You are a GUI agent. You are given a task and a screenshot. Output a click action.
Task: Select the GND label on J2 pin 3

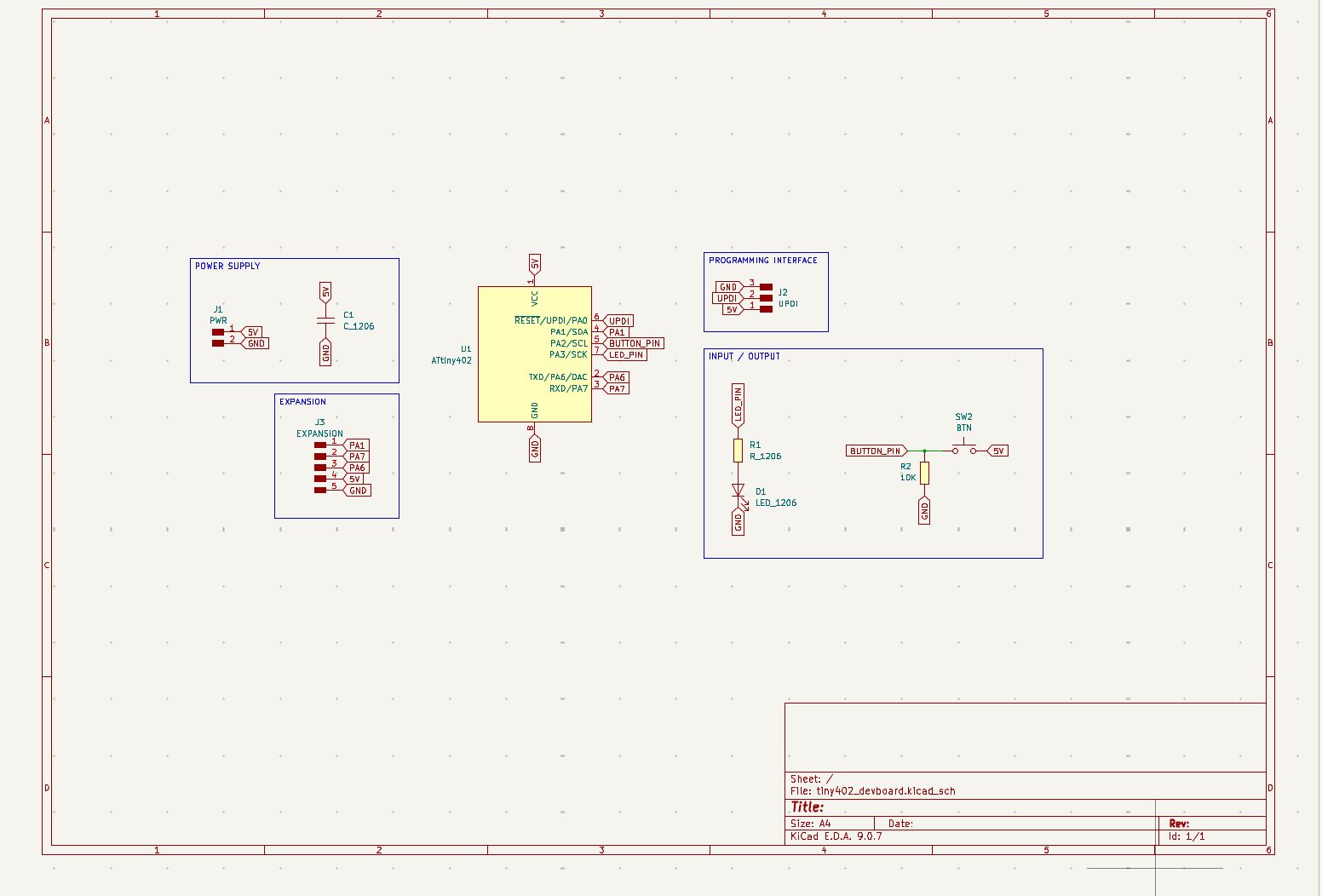728,287
